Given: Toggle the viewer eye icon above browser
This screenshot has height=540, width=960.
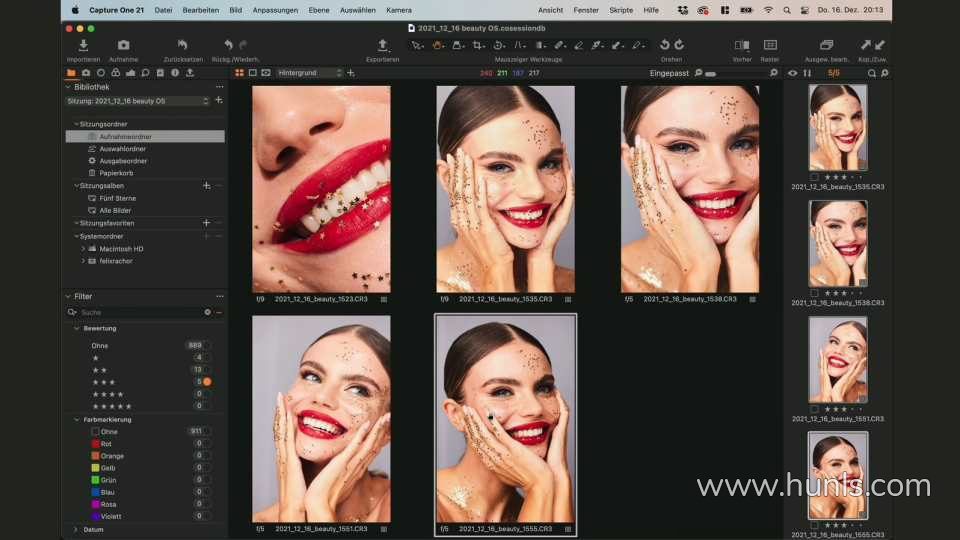Looking at the screenshot, I should [x=793, y=73].
